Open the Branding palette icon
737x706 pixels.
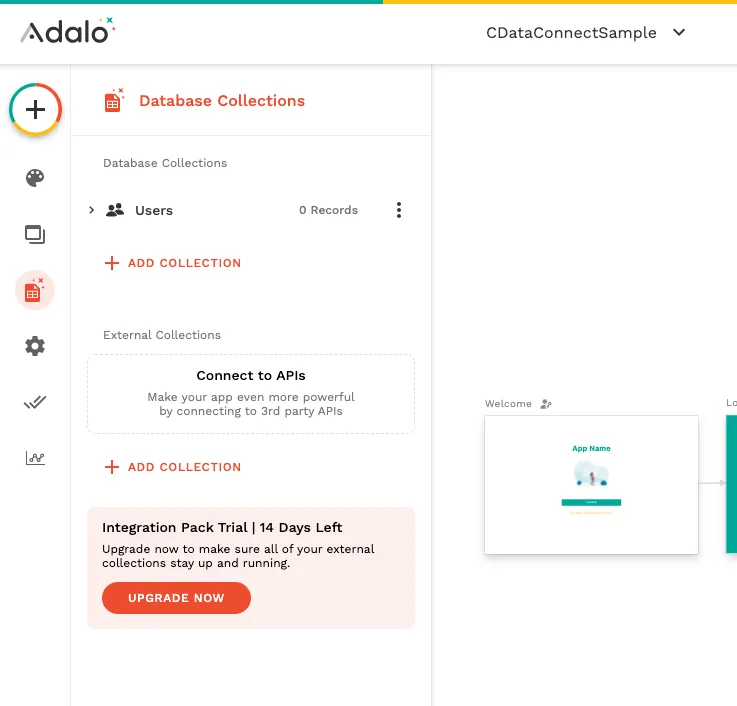tap(35, 178)
